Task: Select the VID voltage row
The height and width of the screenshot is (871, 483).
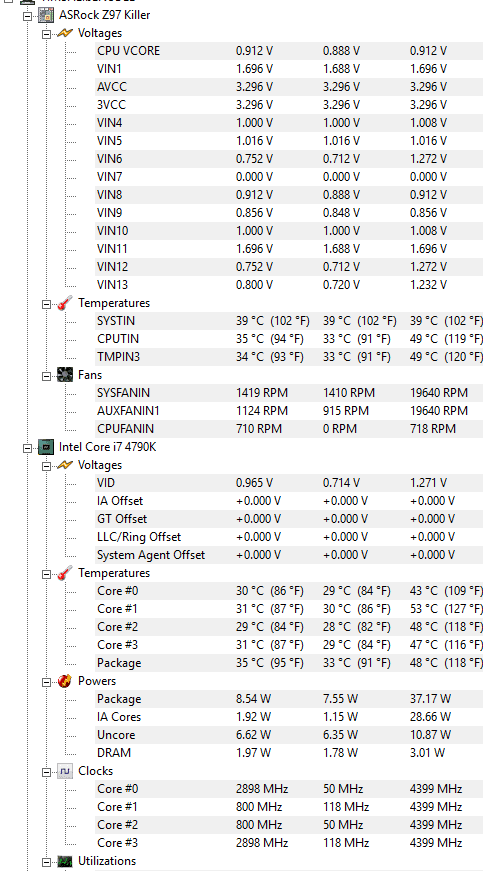Action: coord(289,483)
